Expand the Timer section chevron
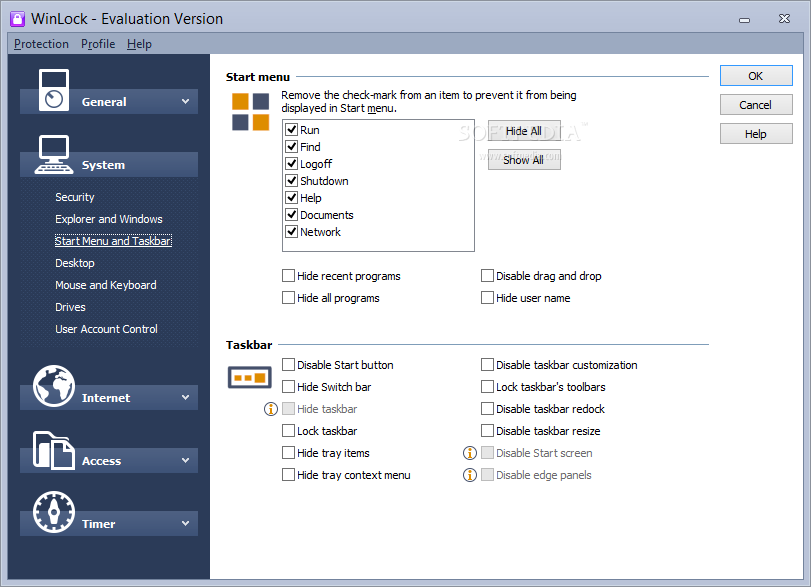The height and width of the screenshot is (587, 811). [186, 523]
